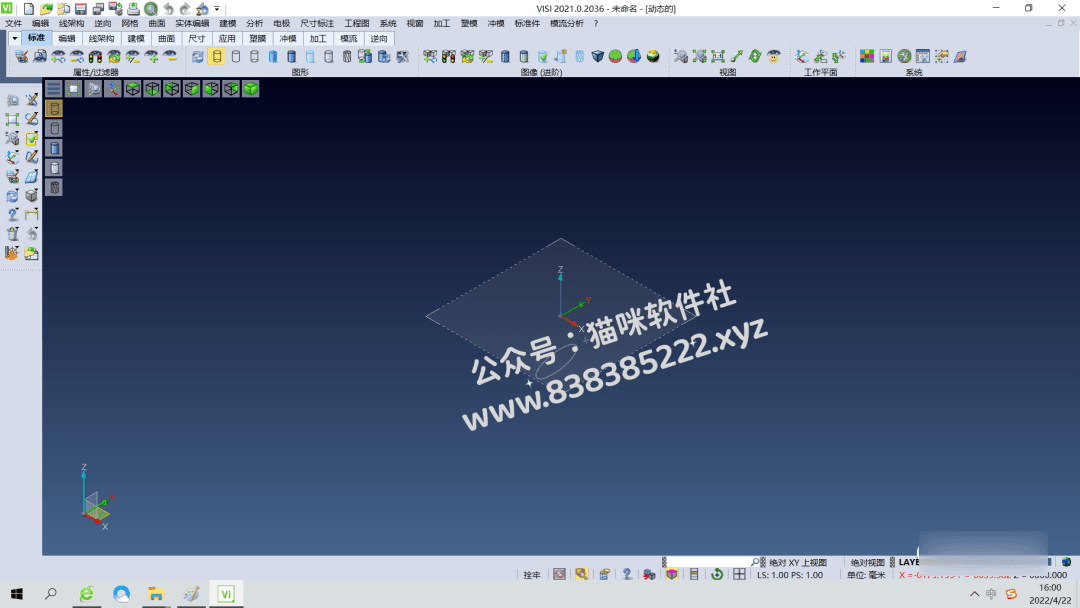The image size is (1080, 608).
Task: Switch to the 塑膜 ribbon tab
Action: tap(258, 39)
